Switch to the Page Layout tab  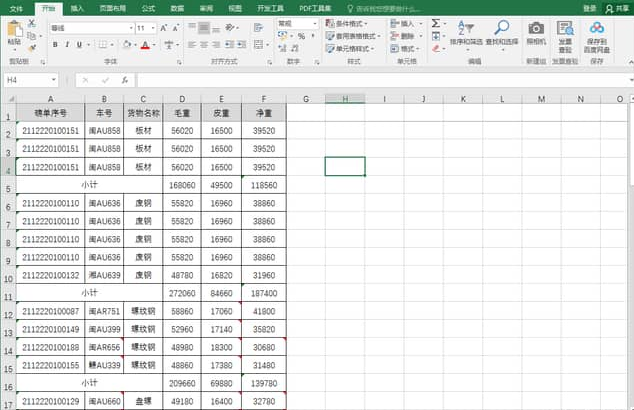coord(112,8)
